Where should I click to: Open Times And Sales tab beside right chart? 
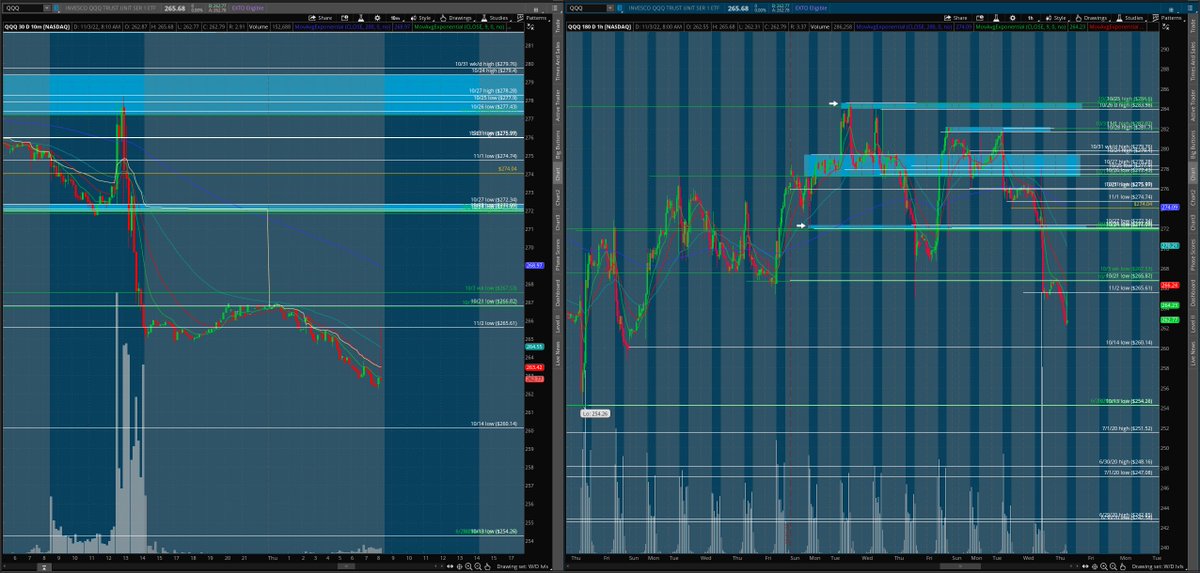pyautogui.click(x=1193, y=62)
